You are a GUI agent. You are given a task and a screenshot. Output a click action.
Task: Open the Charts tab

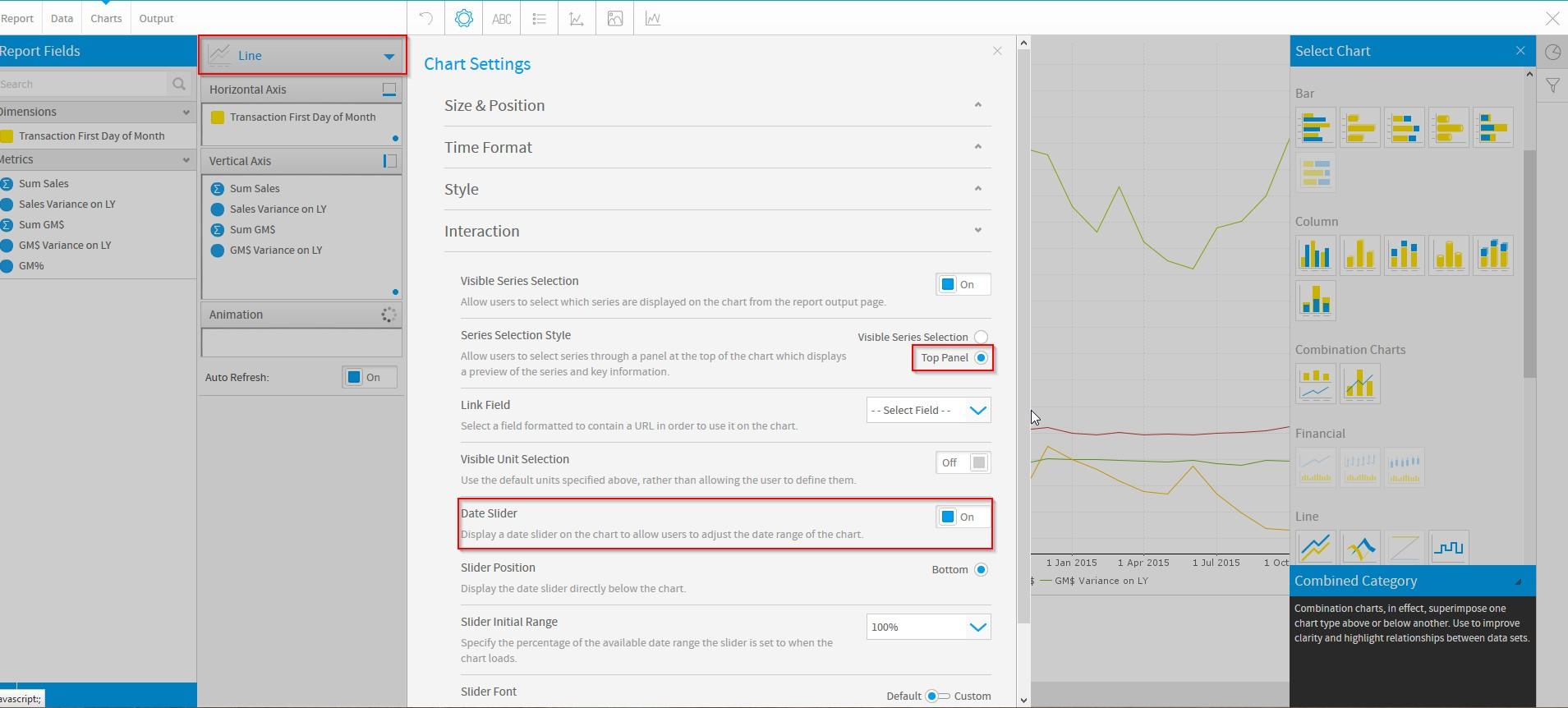[x=106, y=18]
